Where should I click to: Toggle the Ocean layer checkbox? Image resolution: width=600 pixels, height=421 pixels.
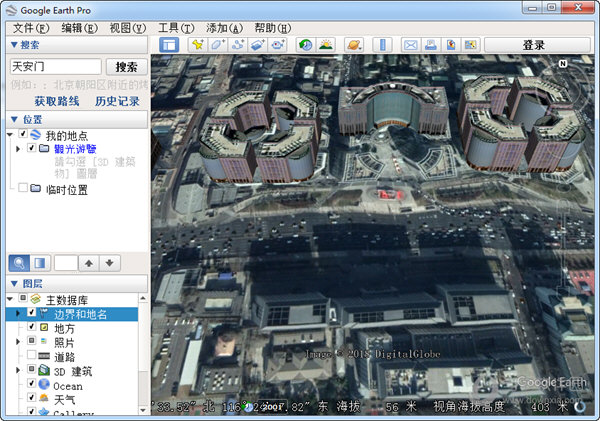point(32,383)
